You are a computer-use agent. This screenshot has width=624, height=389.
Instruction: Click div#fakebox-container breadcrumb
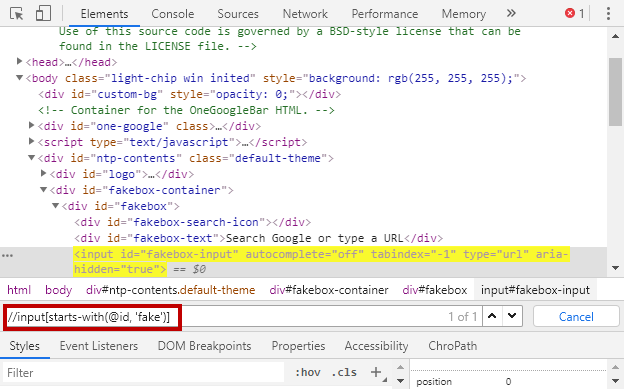pos(329,290)
